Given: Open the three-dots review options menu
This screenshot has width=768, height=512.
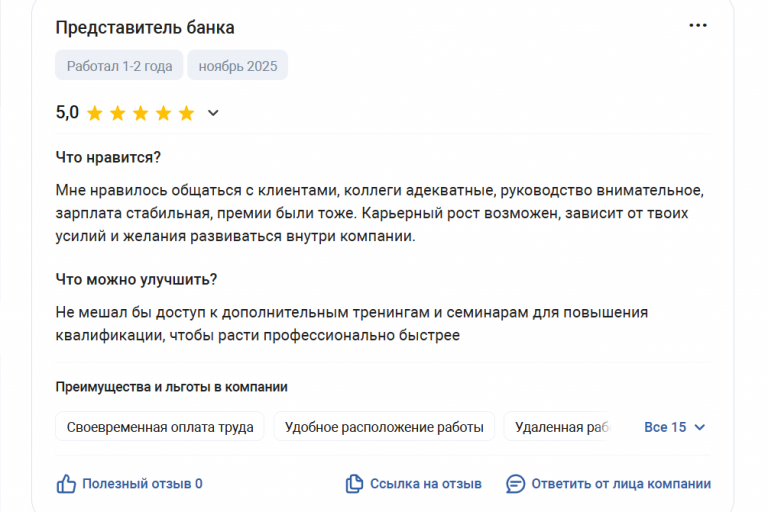Looking at the screenshot, I should (698, 26).
